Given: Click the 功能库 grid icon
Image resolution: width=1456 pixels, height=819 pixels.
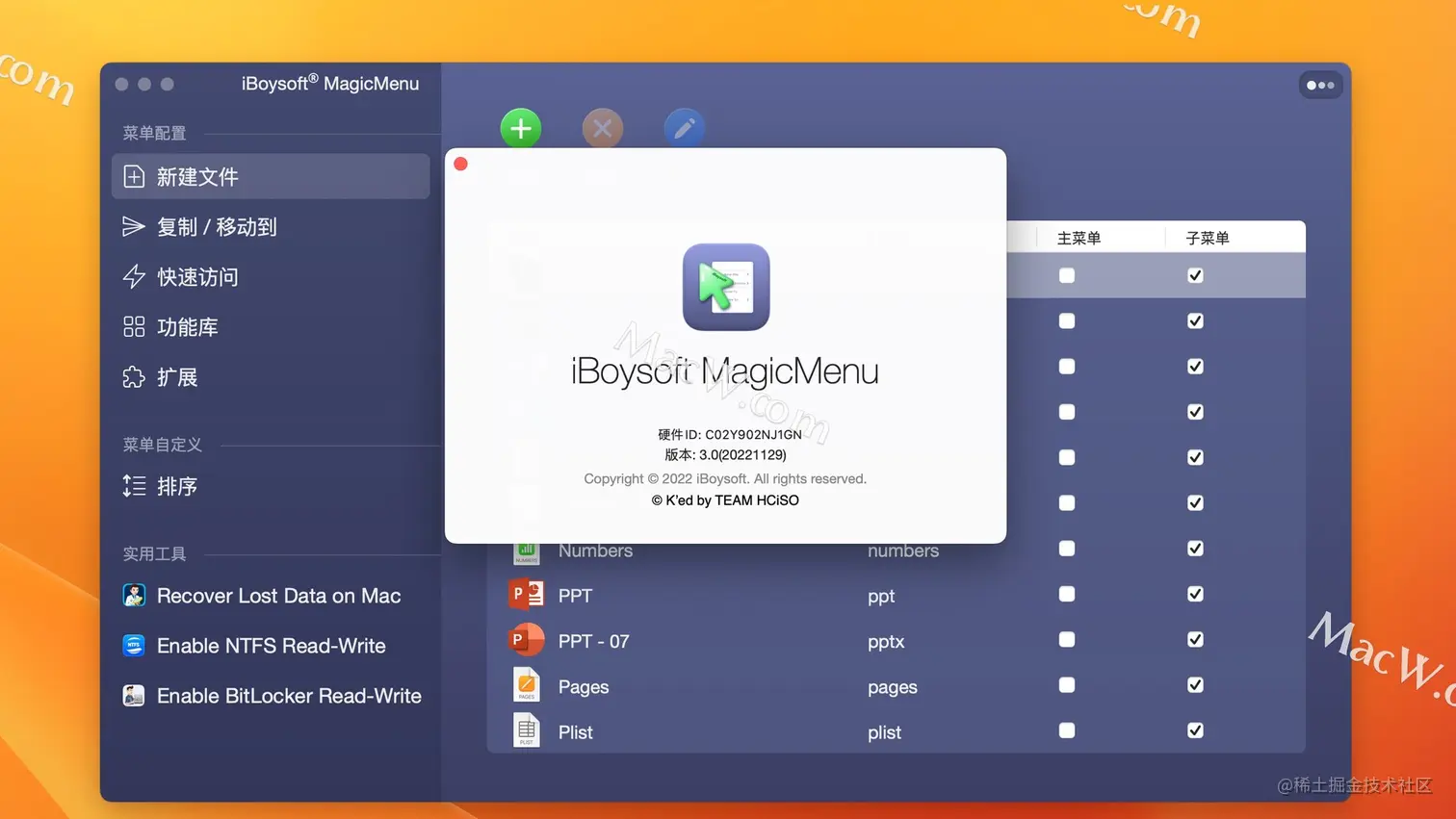Looking at the screenshot, I should click(134, 326).
